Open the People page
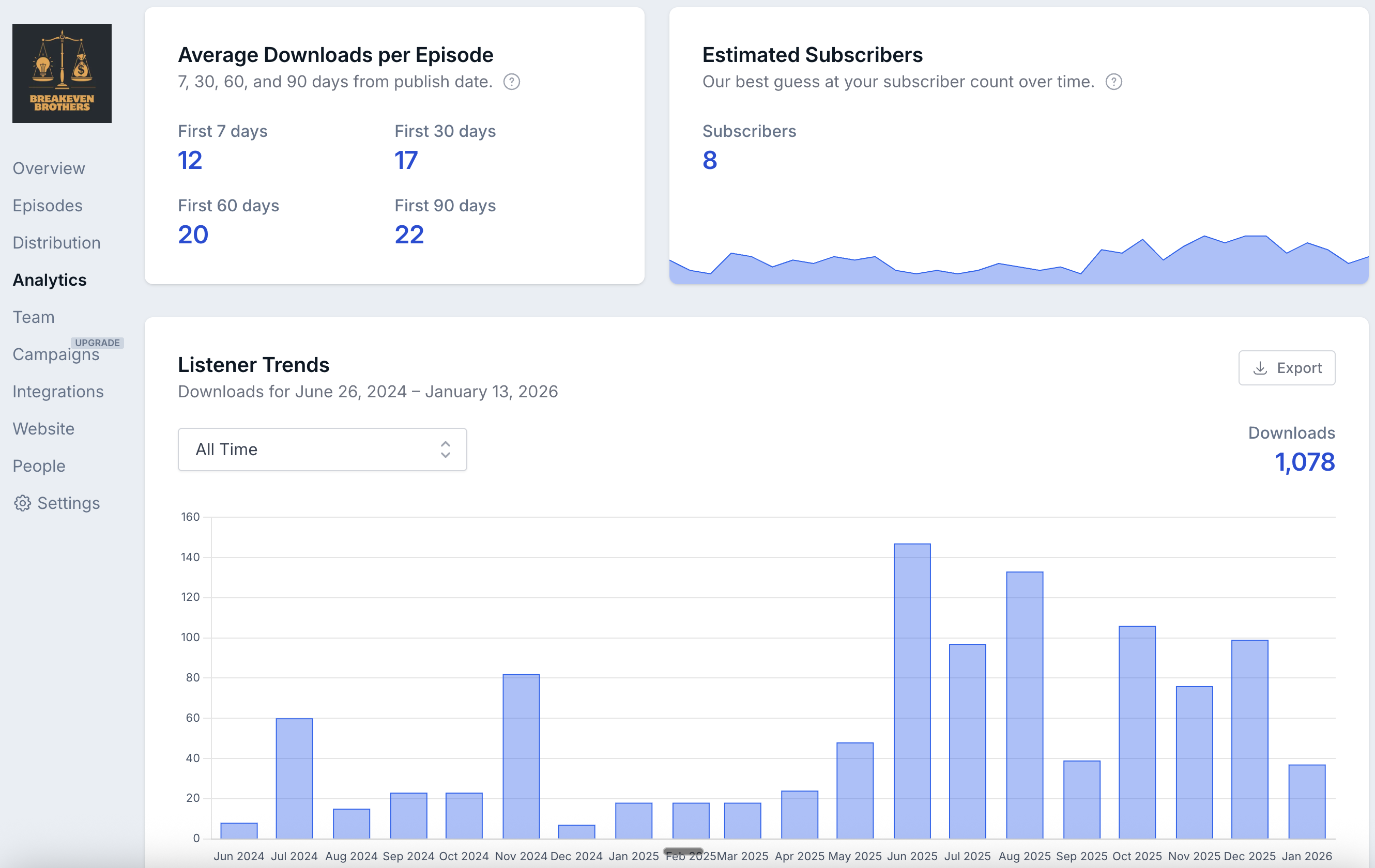This screenshot has width=1375, height=868. tap(39, 466)
